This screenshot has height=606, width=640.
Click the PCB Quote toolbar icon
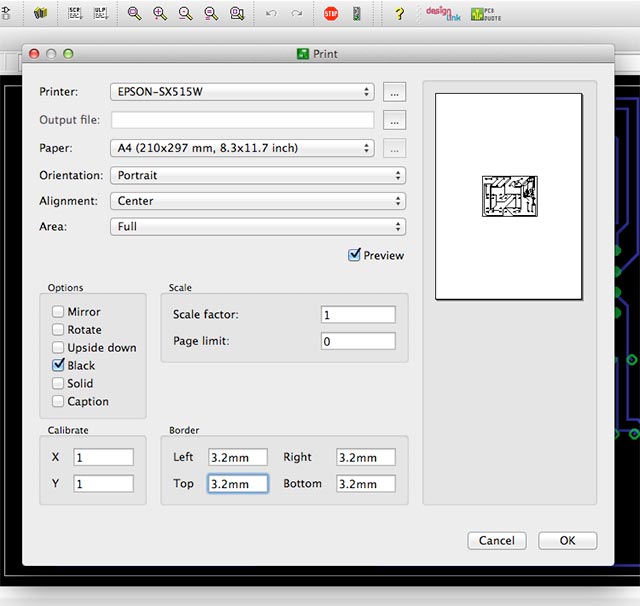click(x=486, y=14)
